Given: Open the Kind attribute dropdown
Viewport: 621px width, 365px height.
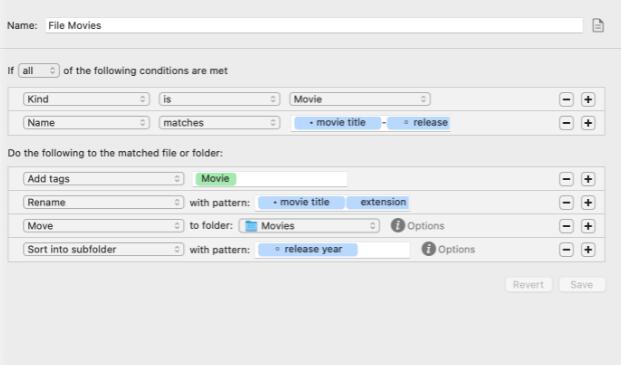Looking at the screenshot, I should pyautogui.click(x=86, y=99).
